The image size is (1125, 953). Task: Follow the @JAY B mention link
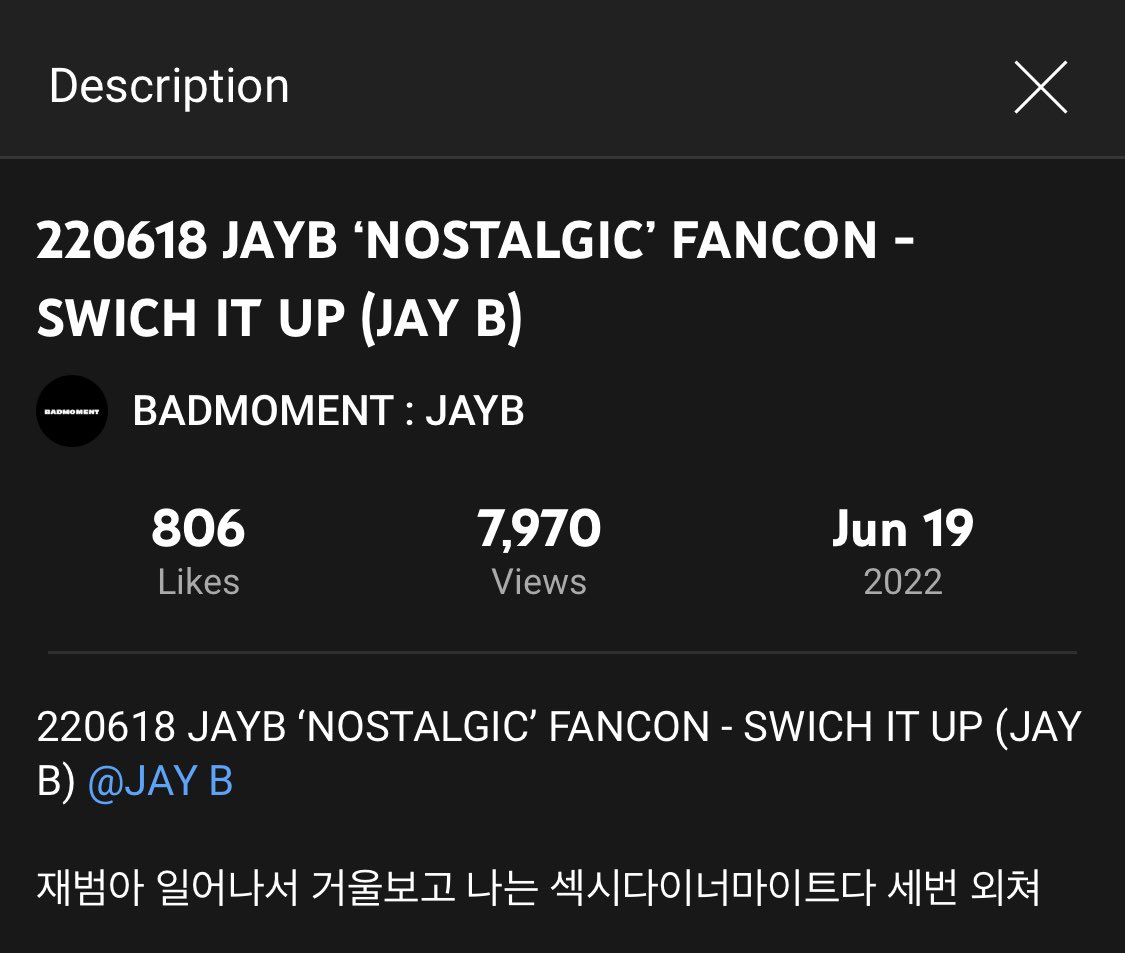160,781
